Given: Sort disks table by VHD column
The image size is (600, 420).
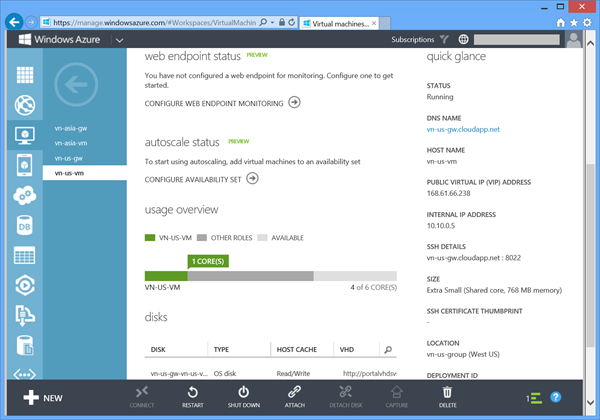Looking at the screenshot, I should coord(347,350).
